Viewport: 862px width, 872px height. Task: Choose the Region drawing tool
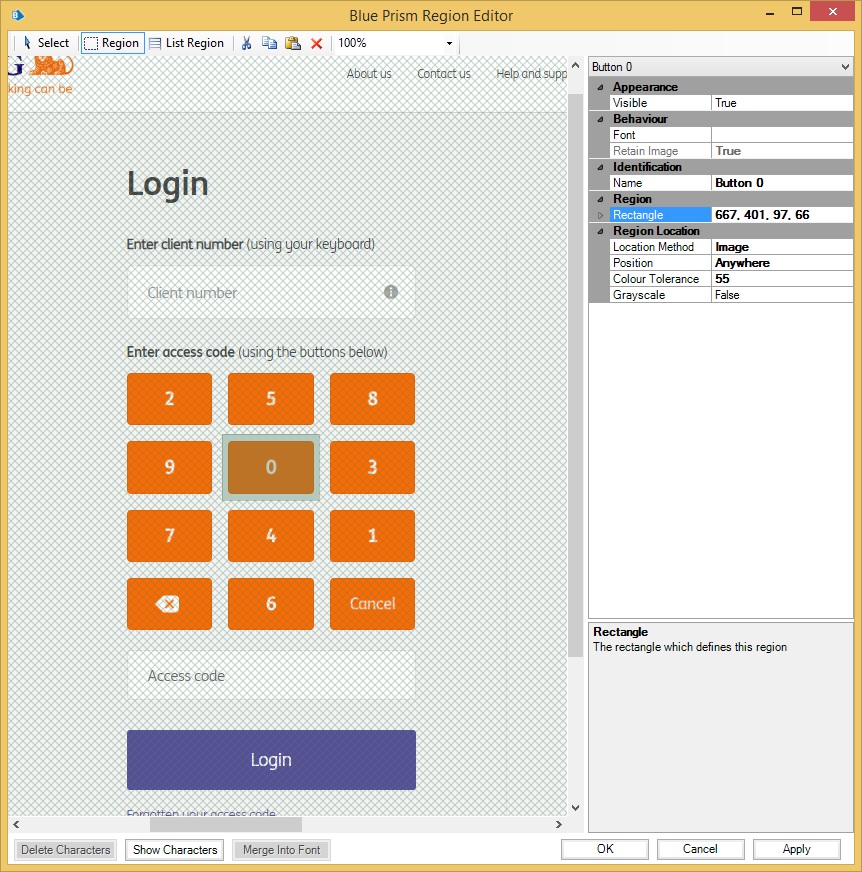[113, 43]
